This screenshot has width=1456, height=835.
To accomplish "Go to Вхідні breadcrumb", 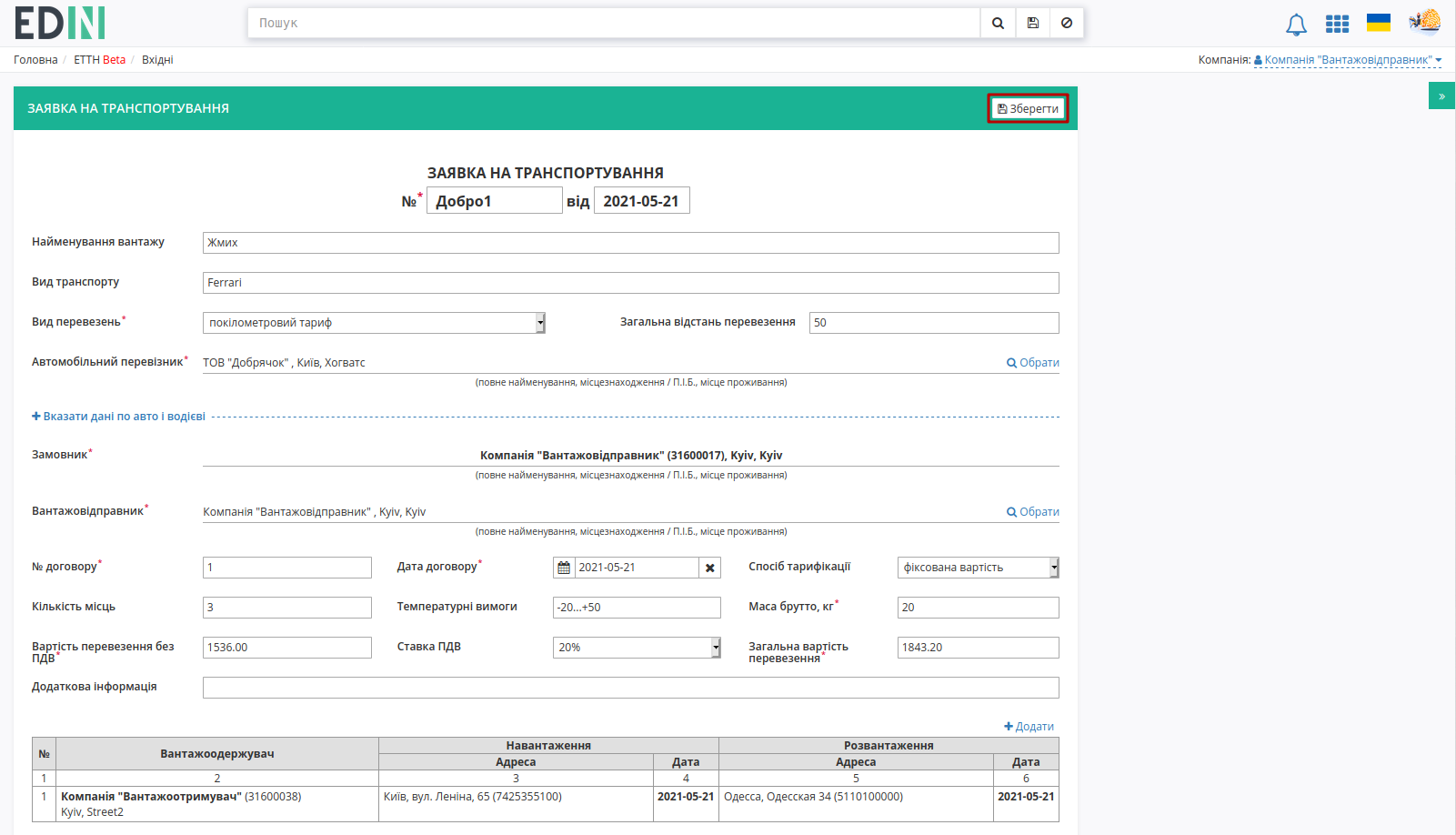I will [157, 60].
